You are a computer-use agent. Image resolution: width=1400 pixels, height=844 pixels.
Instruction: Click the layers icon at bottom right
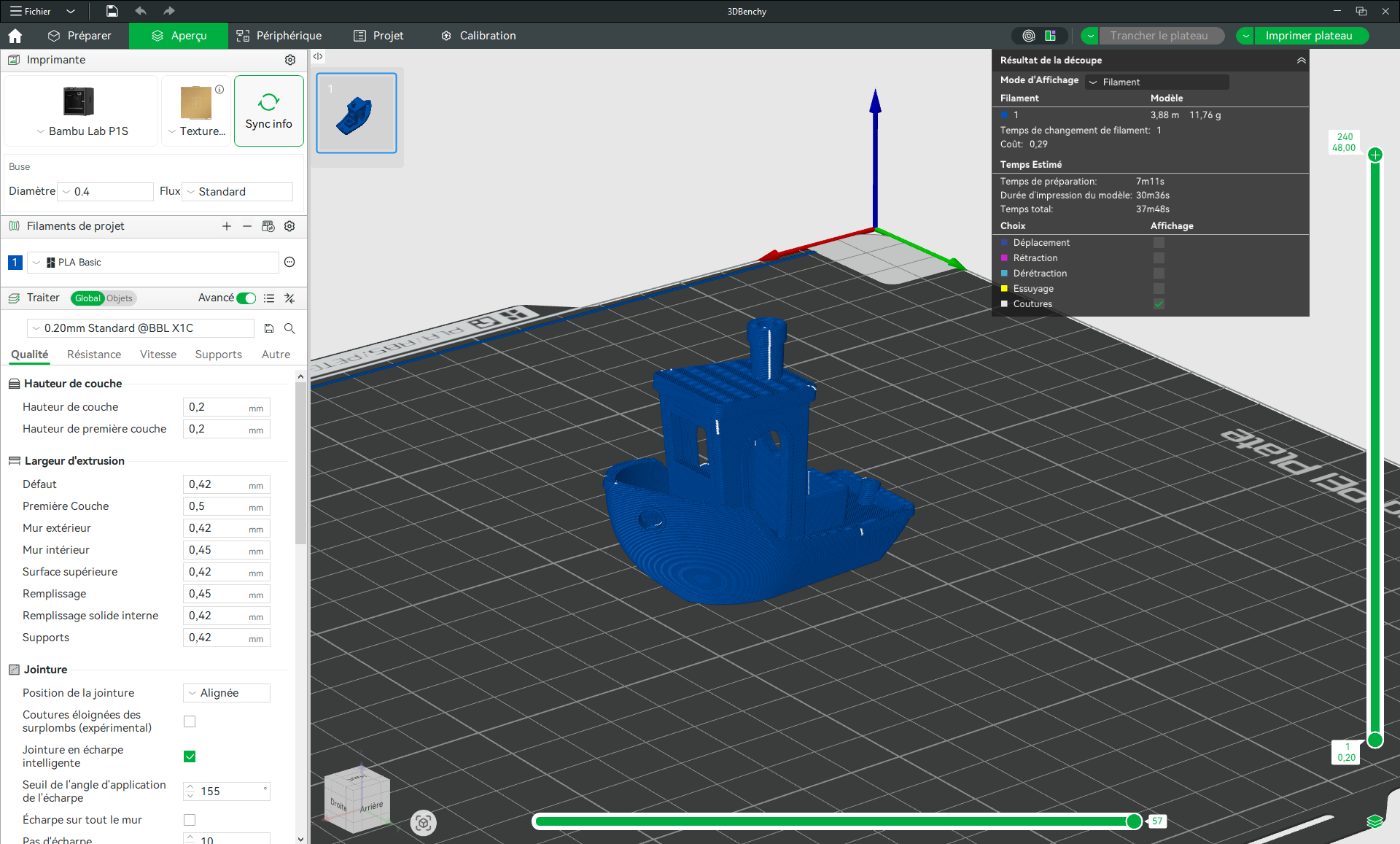(1374, 821)
